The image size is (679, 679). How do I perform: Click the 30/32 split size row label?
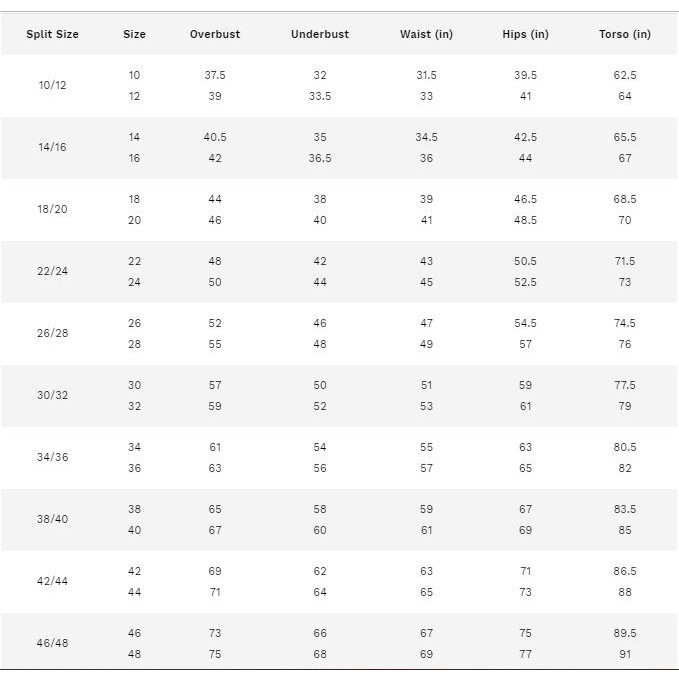tap(53, 396)
